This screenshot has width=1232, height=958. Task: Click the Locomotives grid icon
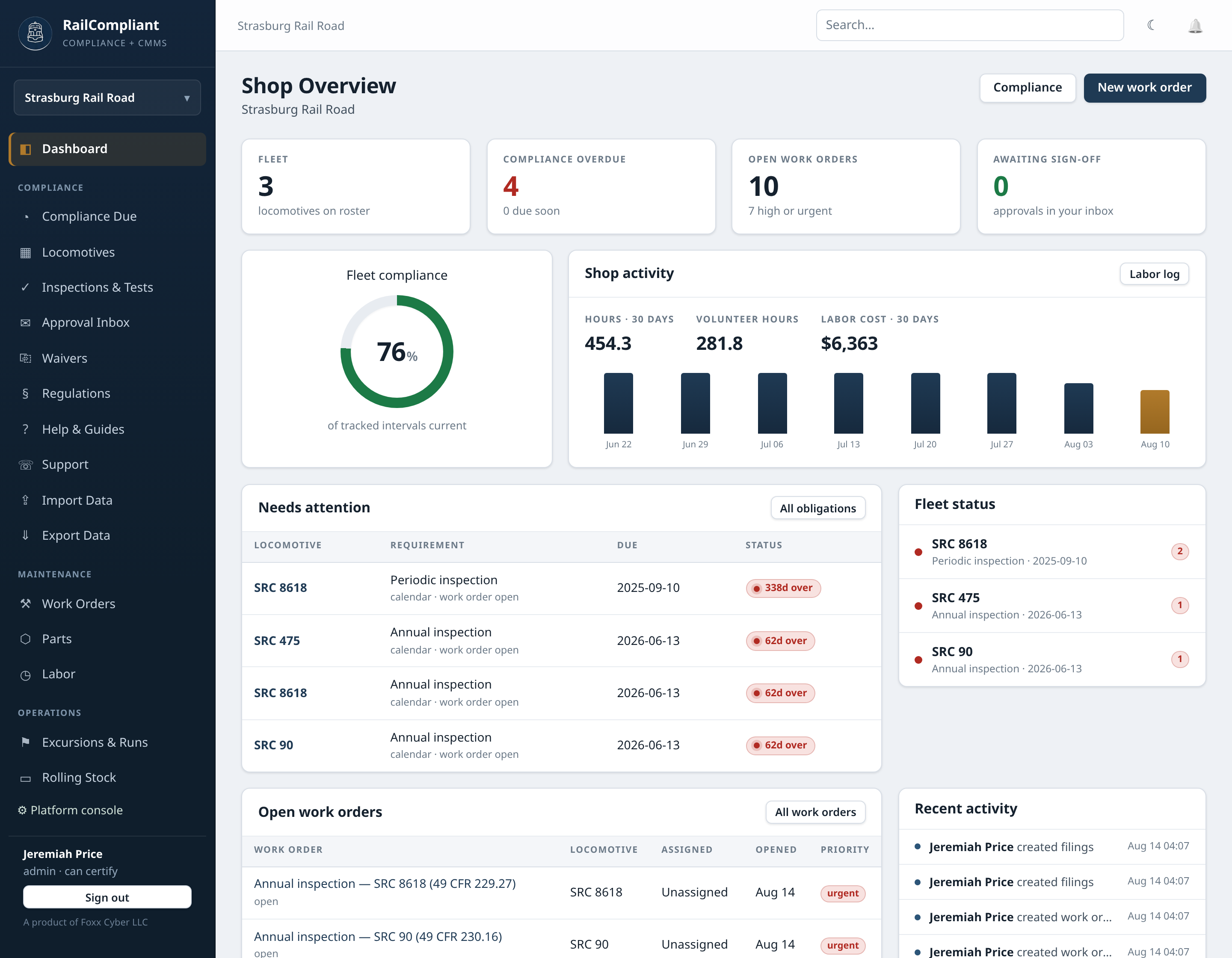tap(25, 253)
